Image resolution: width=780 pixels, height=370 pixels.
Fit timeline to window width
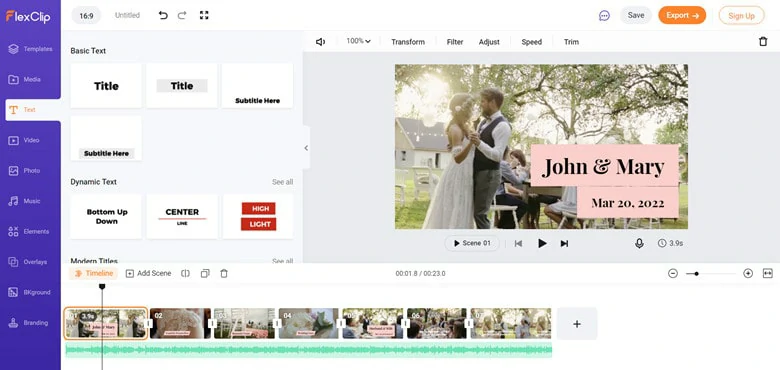pos(768,273)
